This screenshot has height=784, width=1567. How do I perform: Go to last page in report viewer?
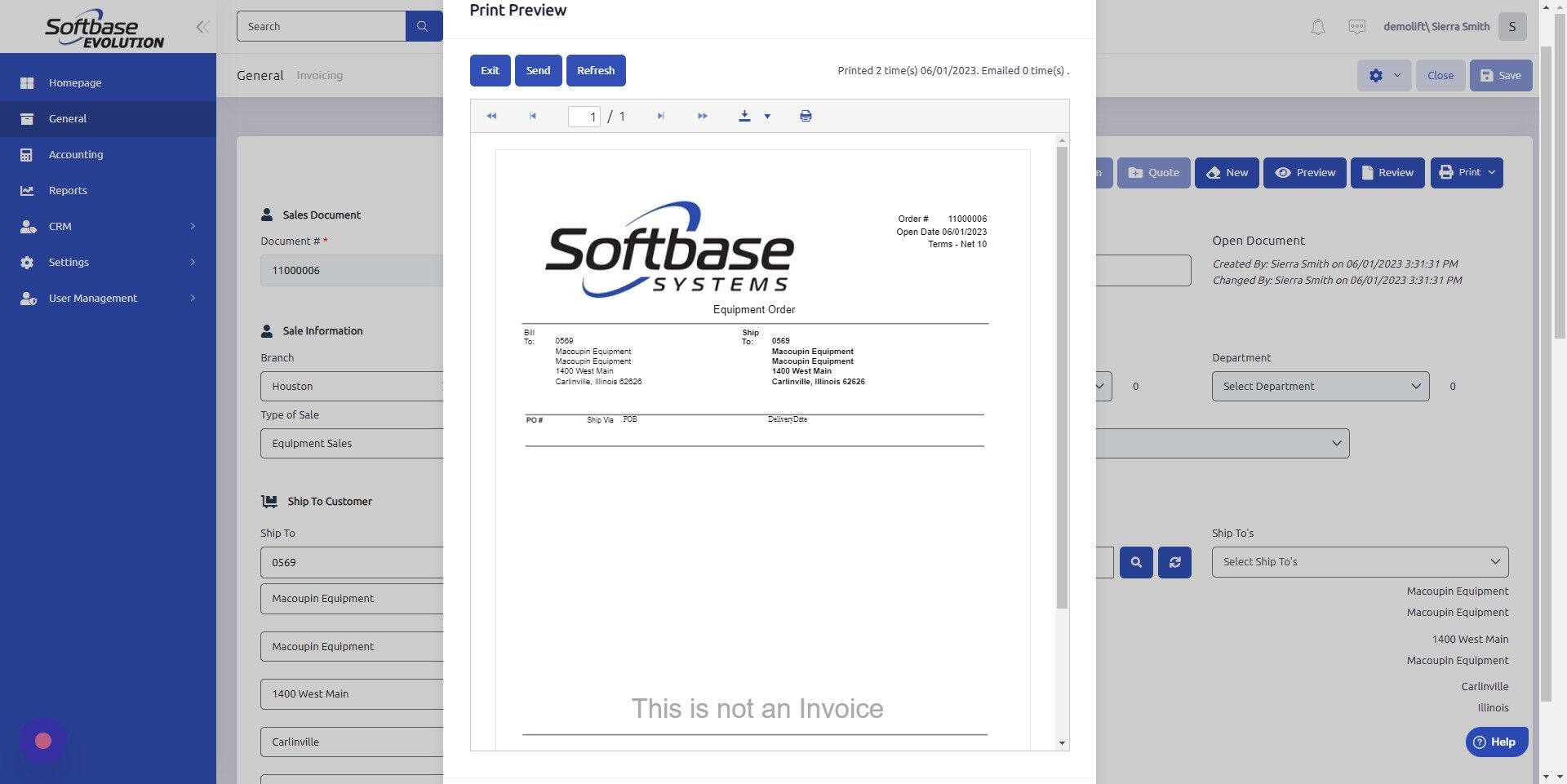coord(703,116)
